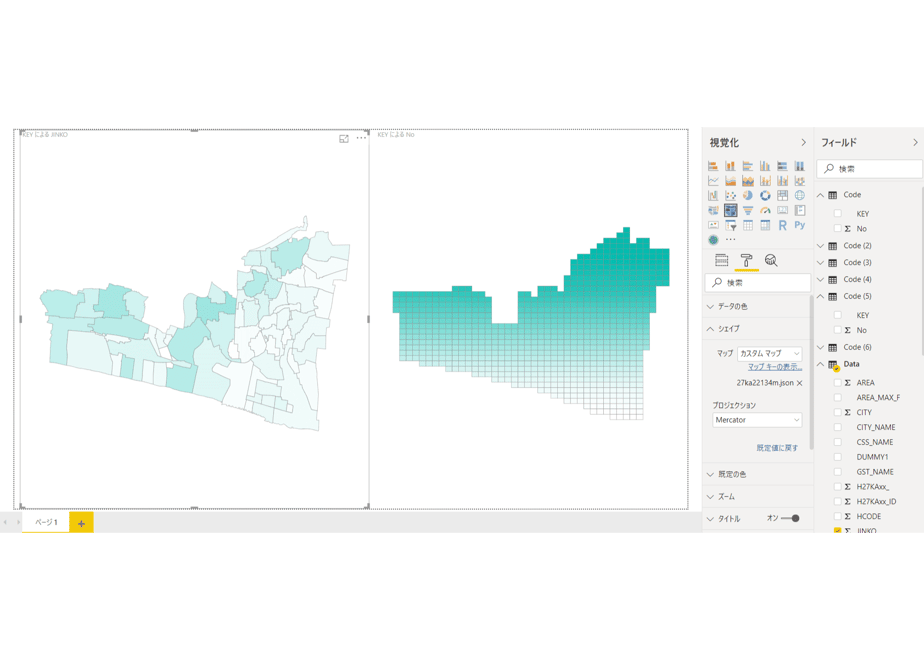
Task: Add a slicer visual
Action: 730,225
